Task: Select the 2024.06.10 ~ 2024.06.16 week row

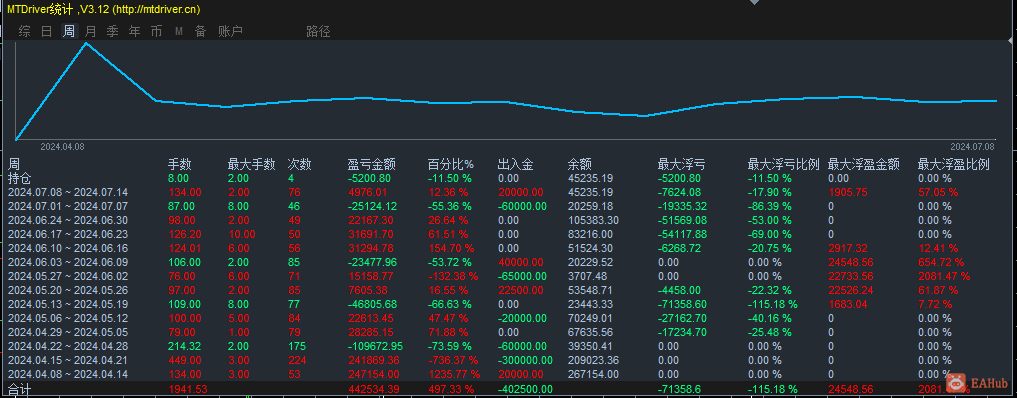Action: tap(509, 248)
